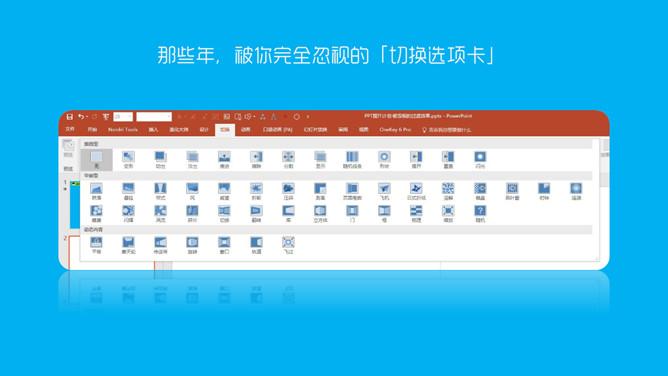
Task: Switch to the OneKey 6 Pro tab
Action: coord(395,129)
